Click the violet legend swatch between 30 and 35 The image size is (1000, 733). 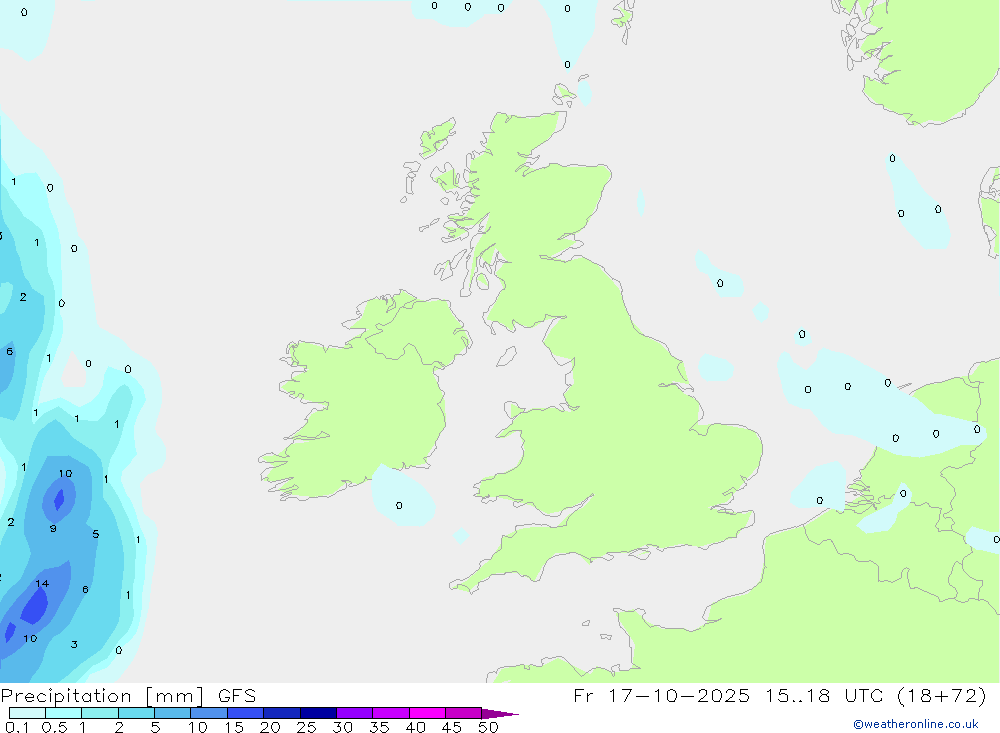coord(355,713)
